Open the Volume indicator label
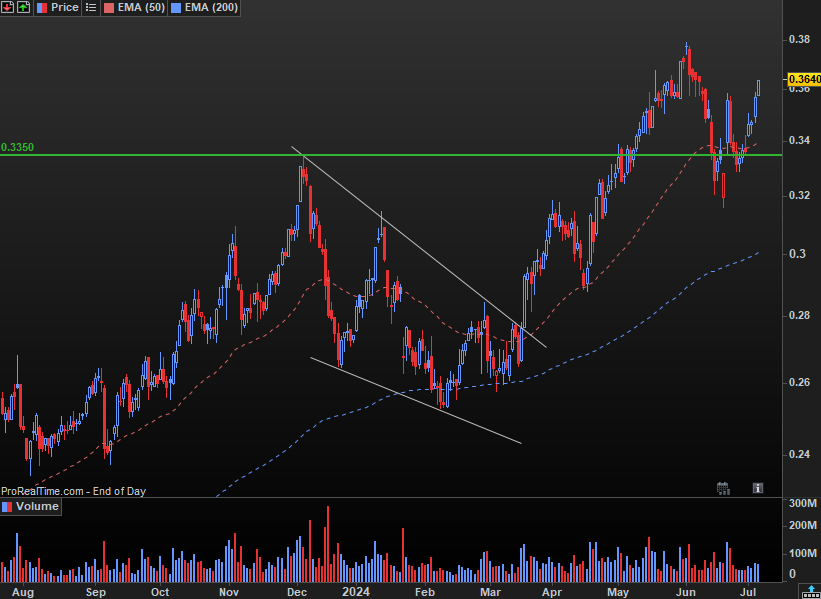Viewport: 821px width, 599px height. click(x=37, y=506)
